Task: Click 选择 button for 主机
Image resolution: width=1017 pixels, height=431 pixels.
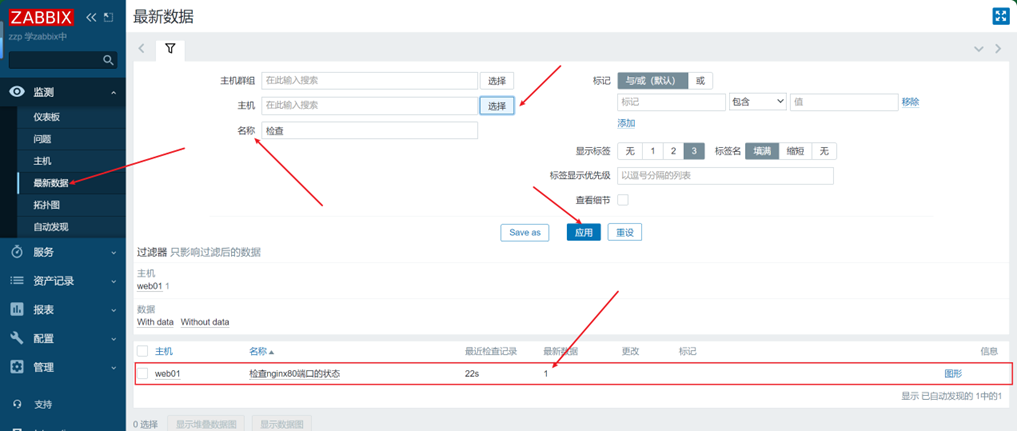Action: [x=497, y=106]
